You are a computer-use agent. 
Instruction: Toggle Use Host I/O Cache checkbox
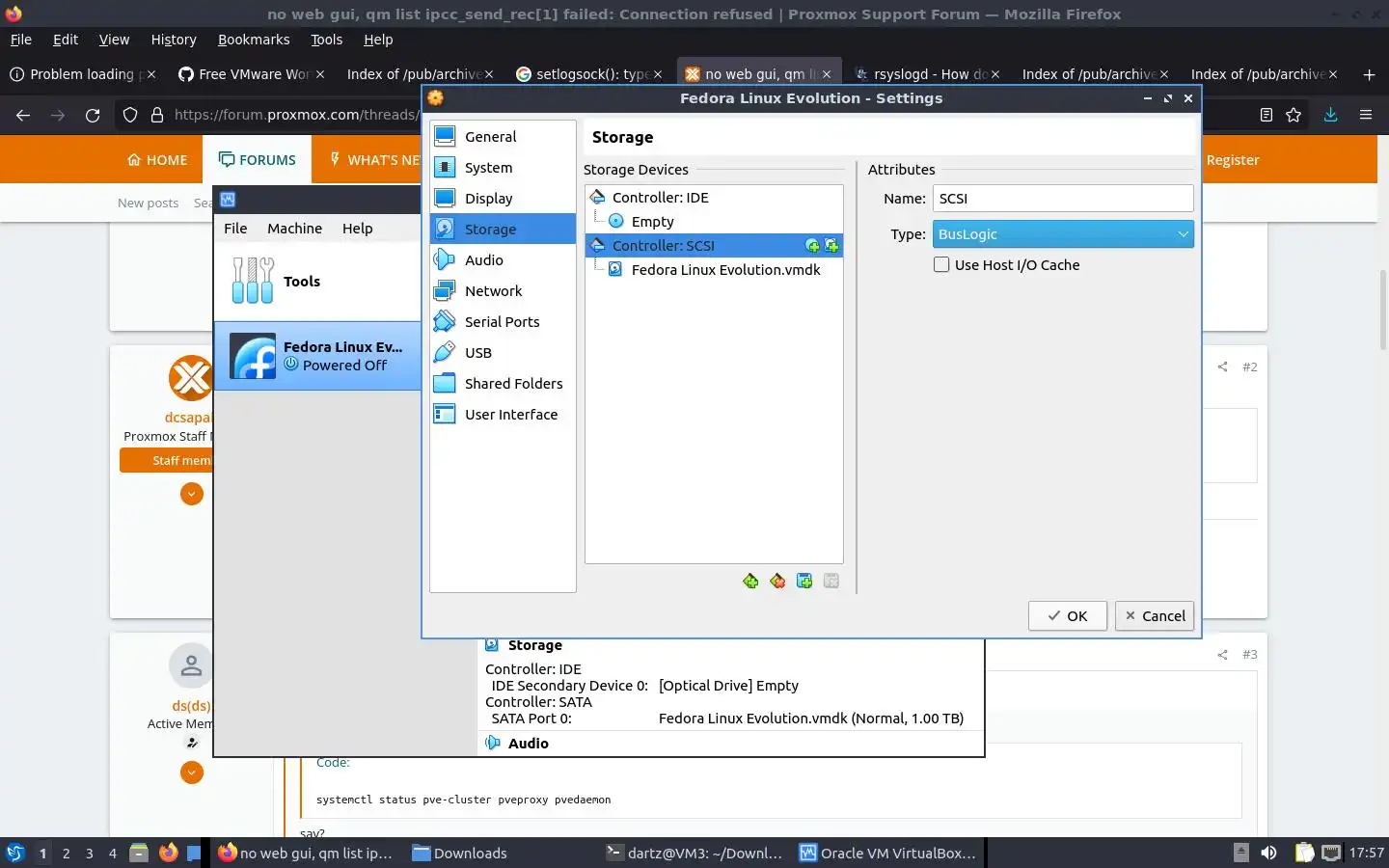[941, 265]
